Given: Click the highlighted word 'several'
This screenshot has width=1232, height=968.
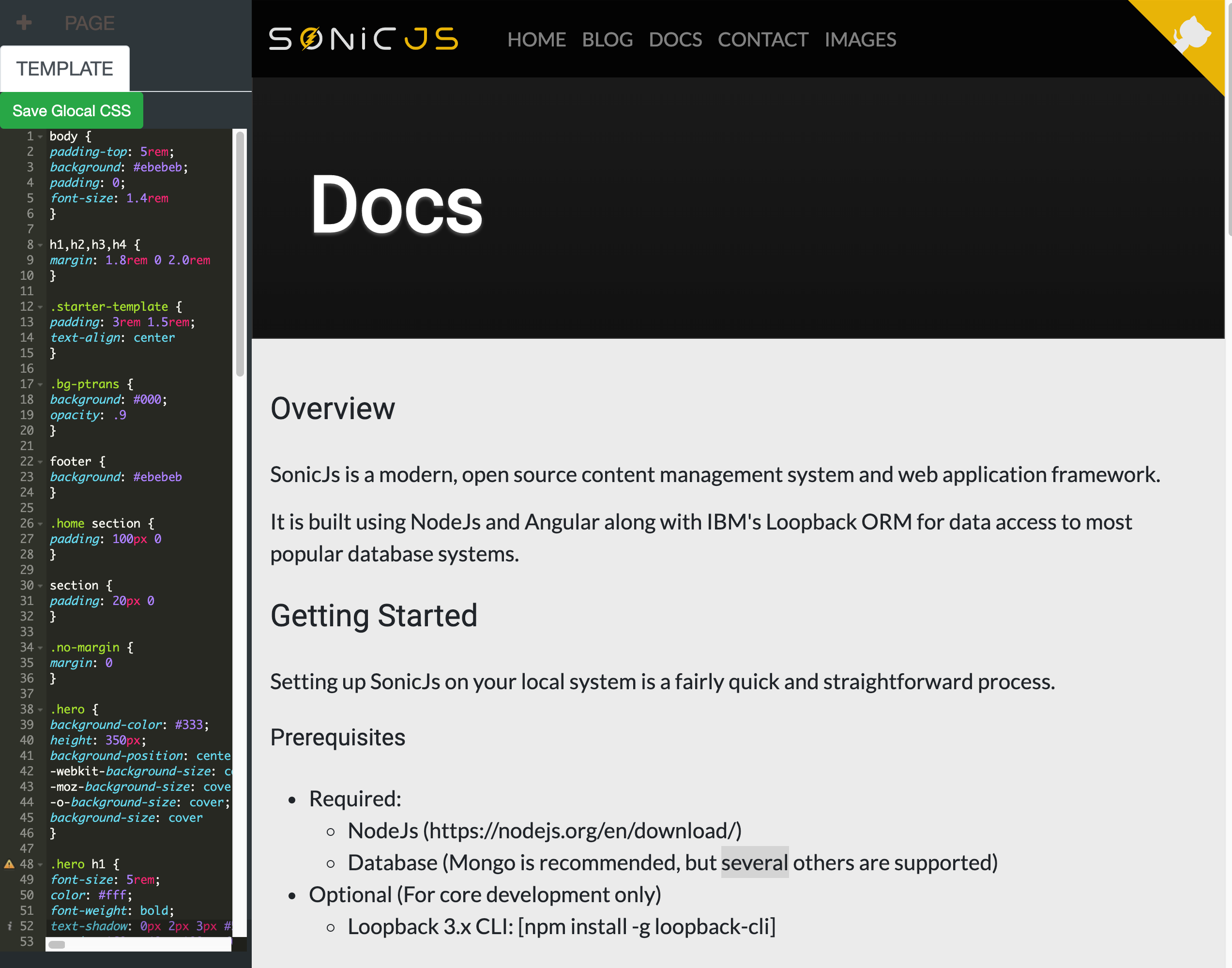Looking at the screenshot, I should click(x=754, y=862).
